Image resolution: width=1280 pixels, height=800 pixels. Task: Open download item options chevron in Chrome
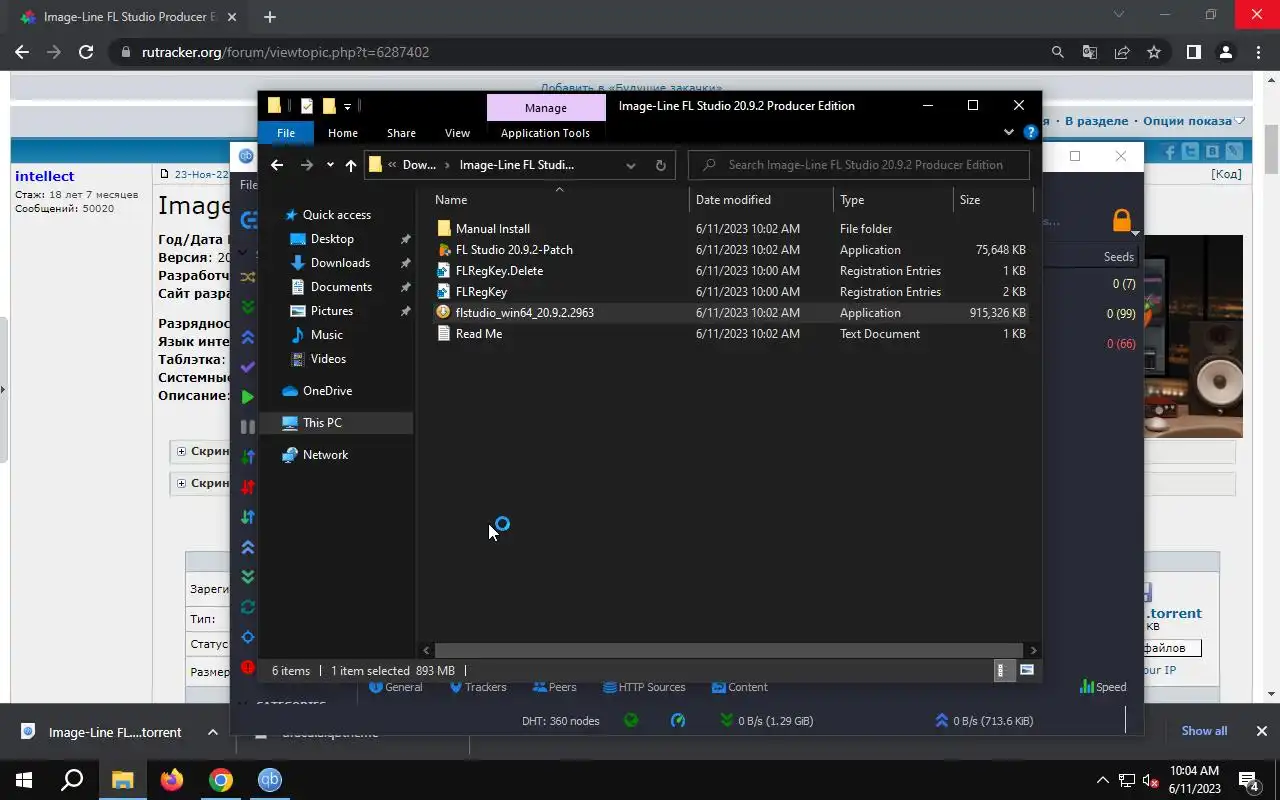pos(213,732)
